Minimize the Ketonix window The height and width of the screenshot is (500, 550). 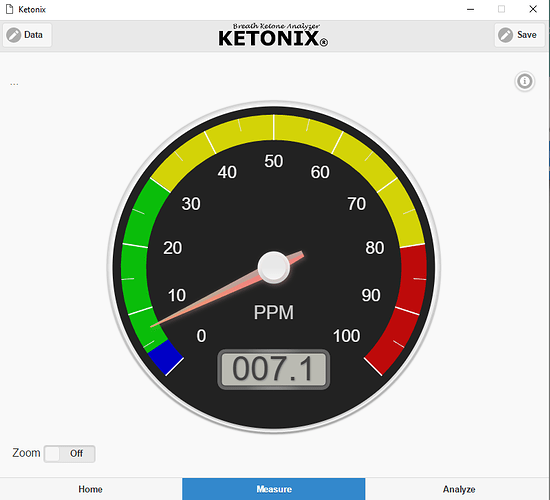470,9
